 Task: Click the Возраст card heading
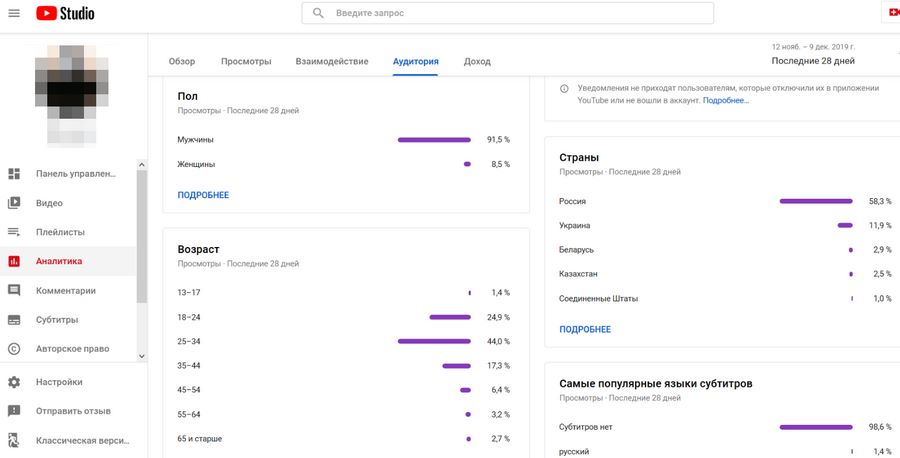pyautogui.click(x=199, y=250)
